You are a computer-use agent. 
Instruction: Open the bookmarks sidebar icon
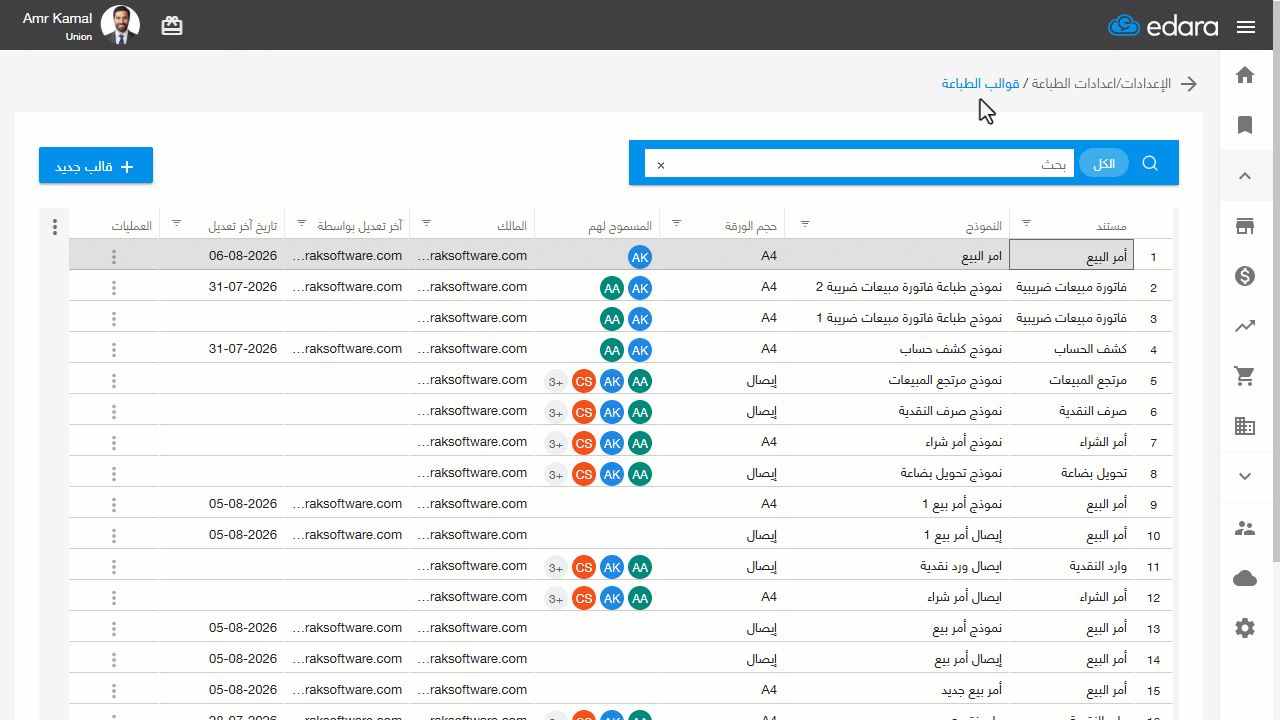pyautogui.click(x=1245, y=125)
